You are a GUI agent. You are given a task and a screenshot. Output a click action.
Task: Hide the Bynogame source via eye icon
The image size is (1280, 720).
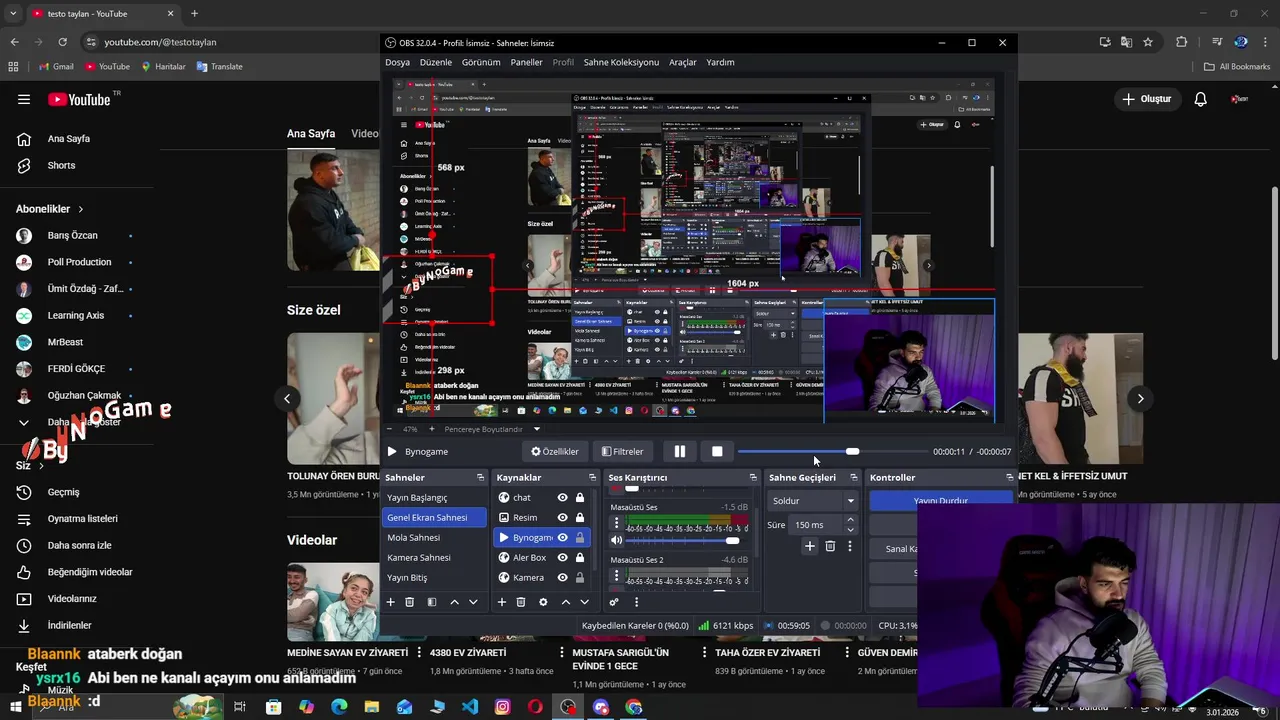[563, 537]
